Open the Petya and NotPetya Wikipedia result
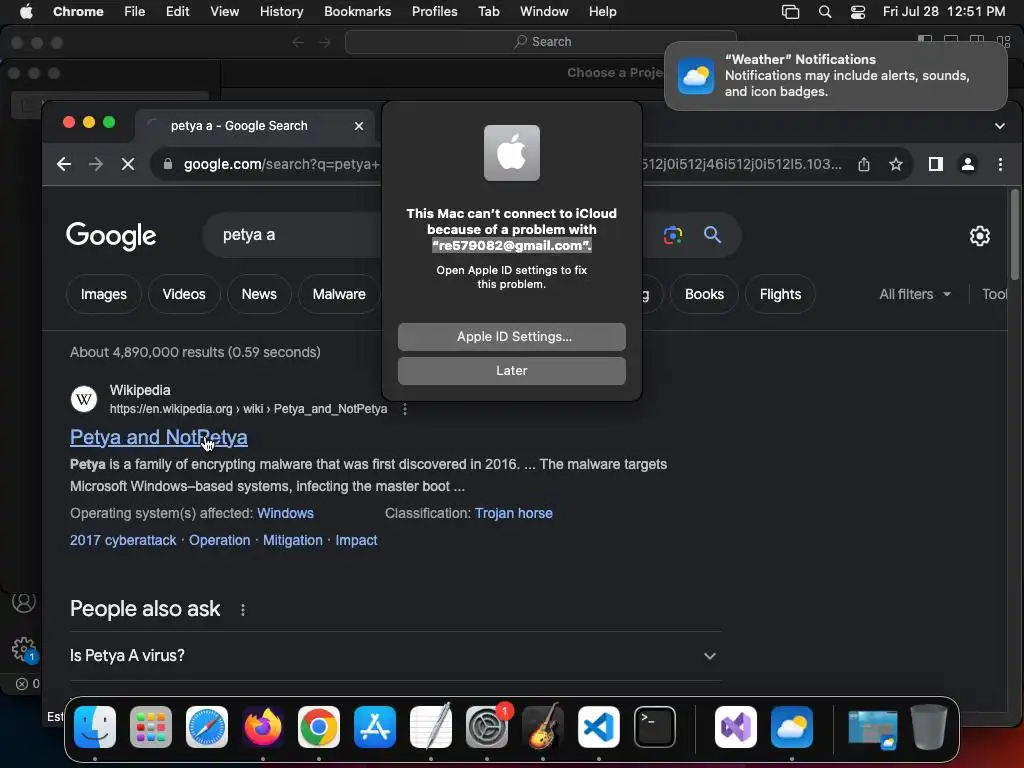This screenshot has height=768, width=1024. pyautogui.click(x=159, y=437)
